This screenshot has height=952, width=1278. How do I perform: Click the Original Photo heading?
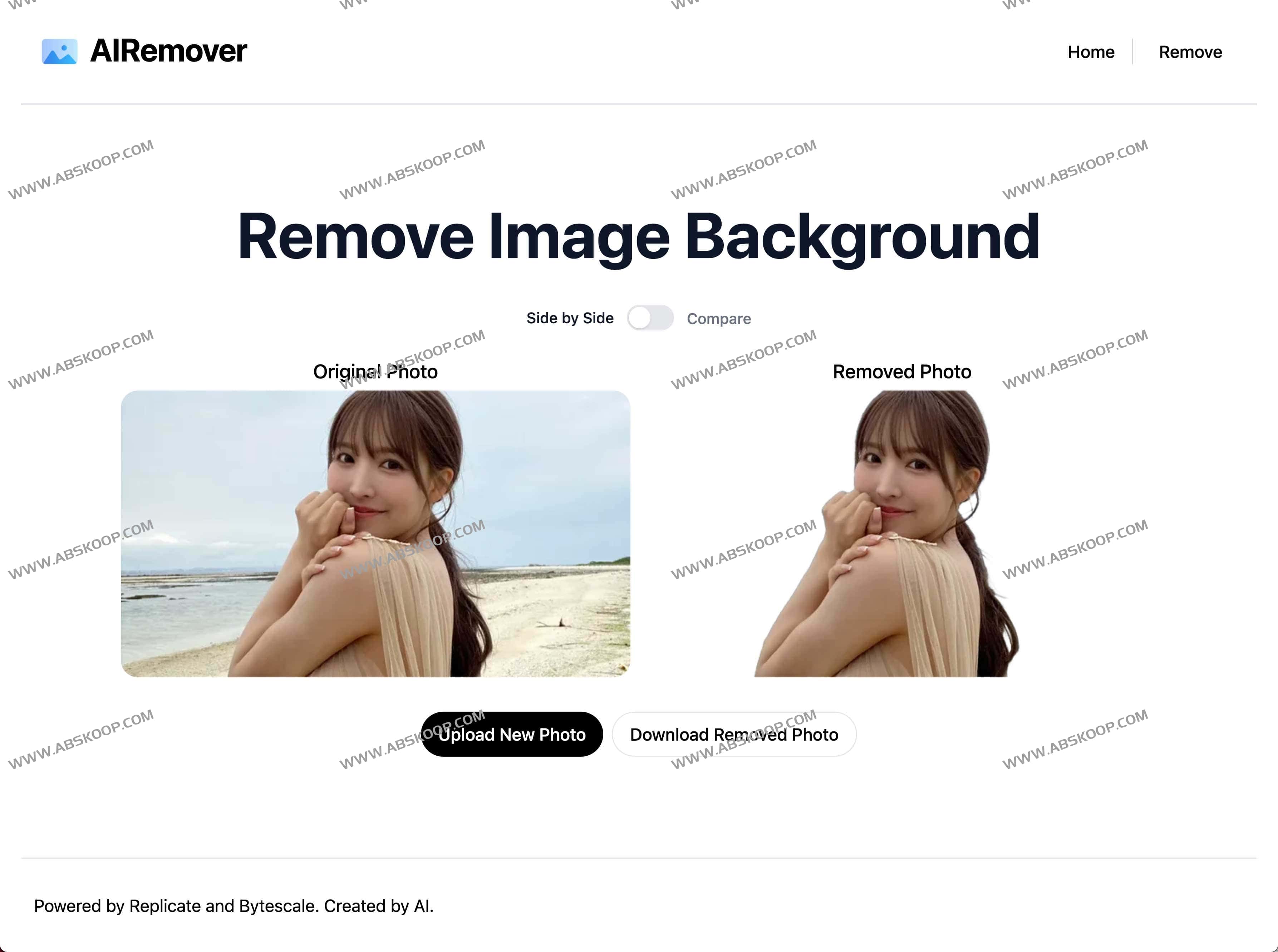(x=375, y=372)
